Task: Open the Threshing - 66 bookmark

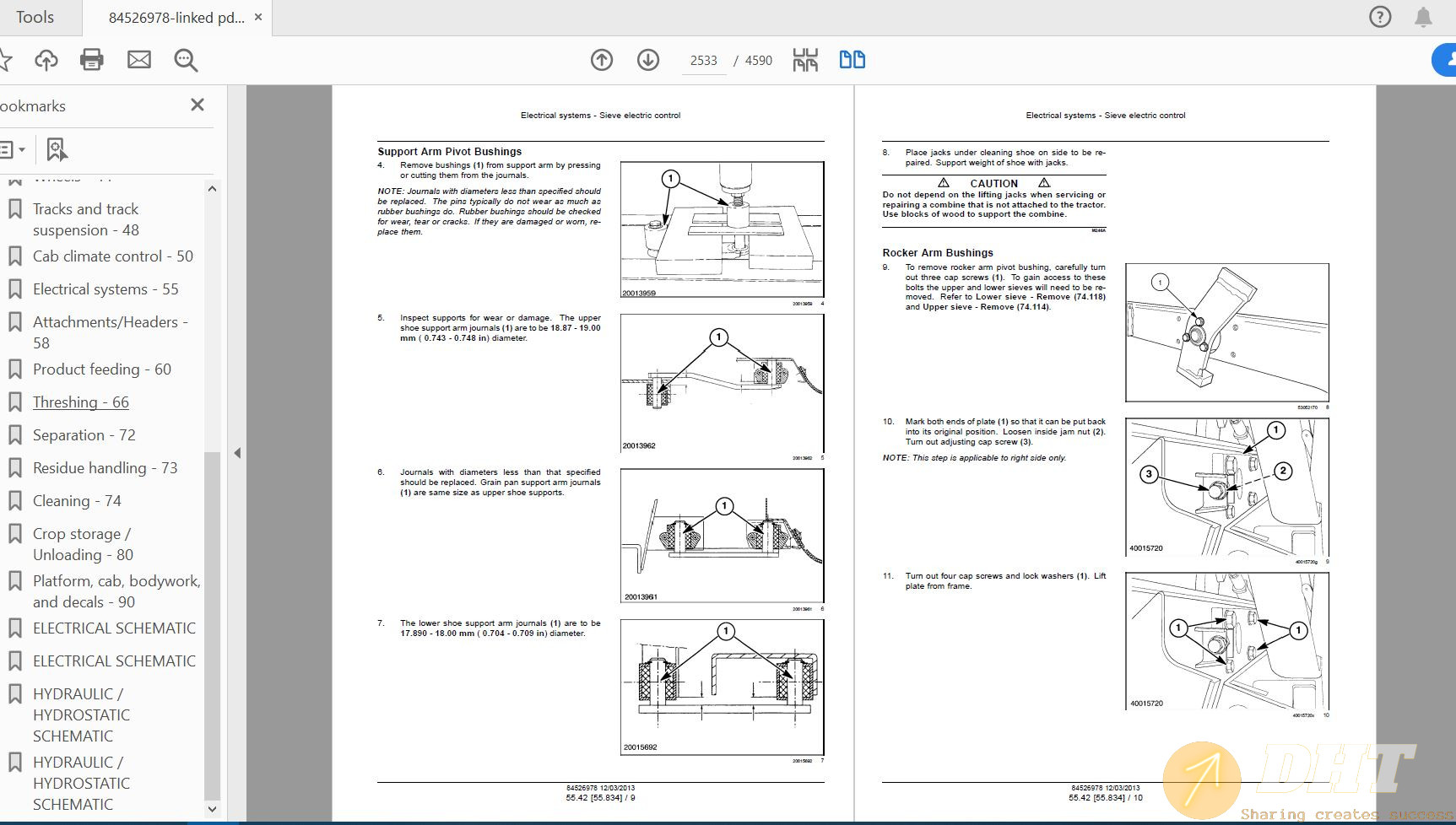Action: (x=81, y=402)
